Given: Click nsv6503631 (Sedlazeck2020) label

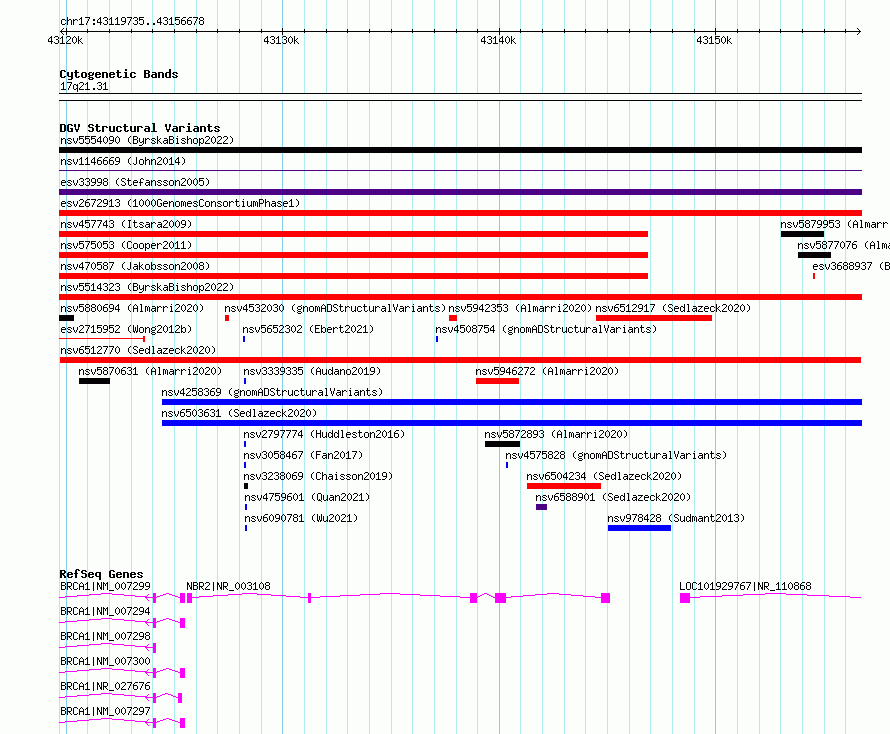Looking at the screenshot, I should pos(239,413).
